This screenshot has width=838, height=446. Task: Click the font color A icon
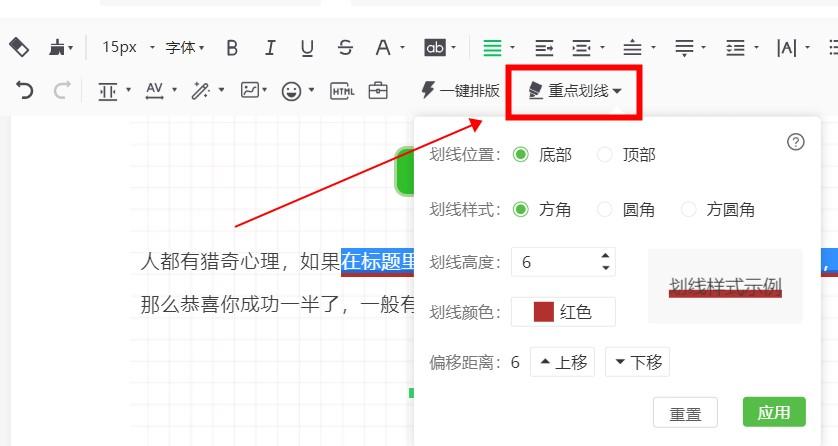(x=383, y=48)
